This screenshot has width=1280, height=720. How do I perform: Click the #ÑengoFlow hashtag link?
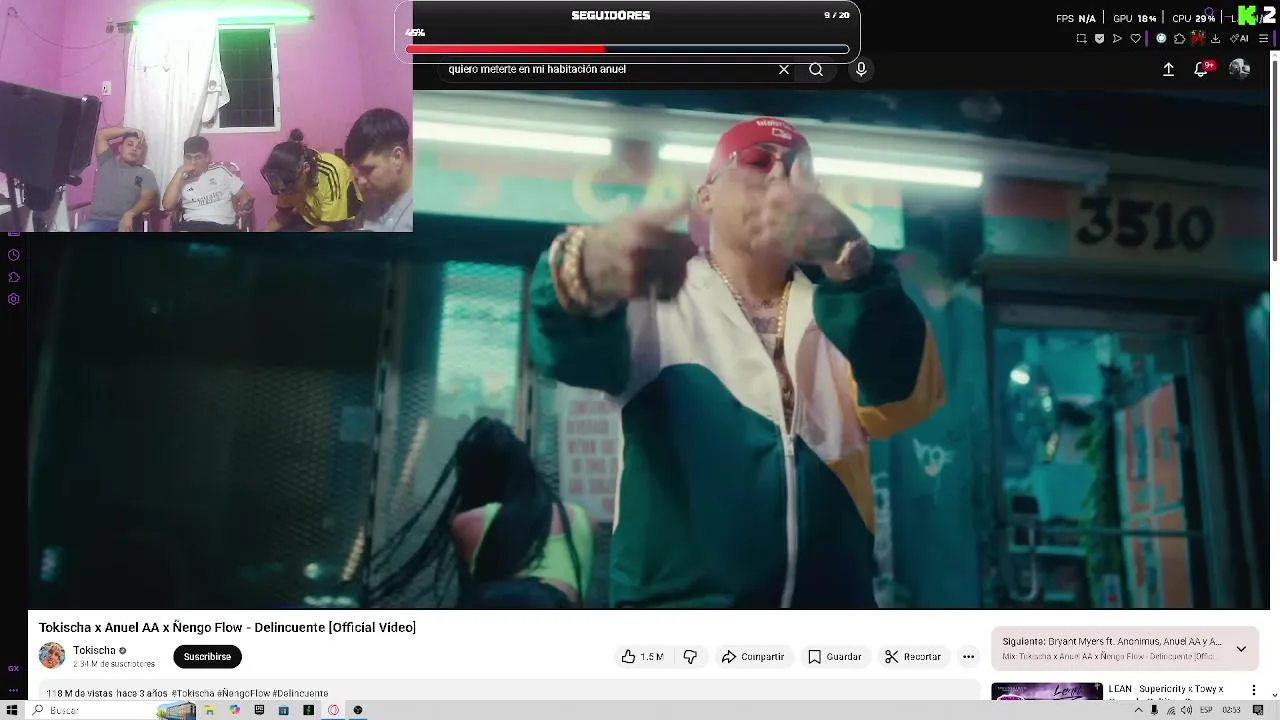click(x=243, y=693)
